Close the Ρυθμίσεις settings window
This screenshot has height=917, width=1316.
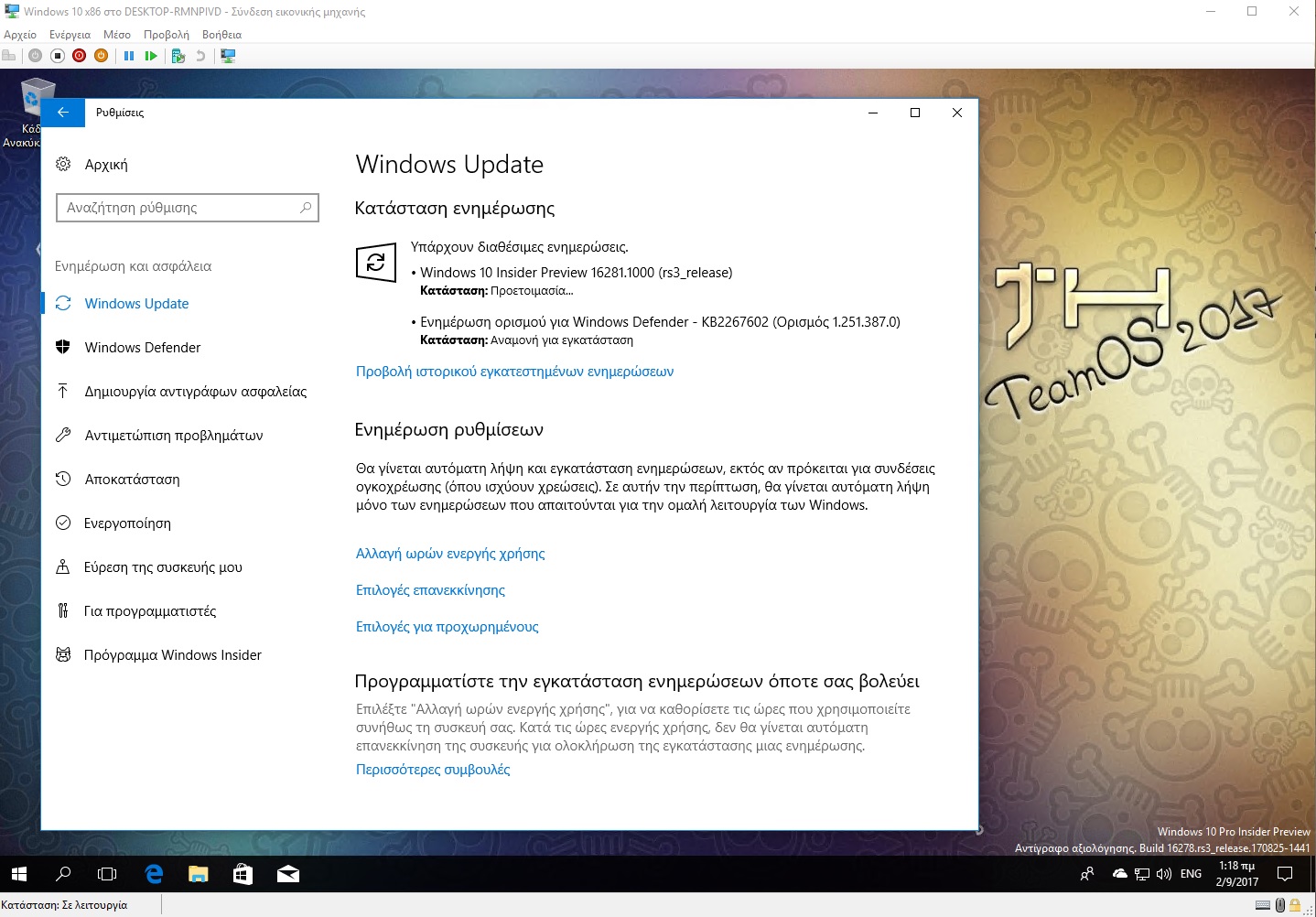pos(957,113)
